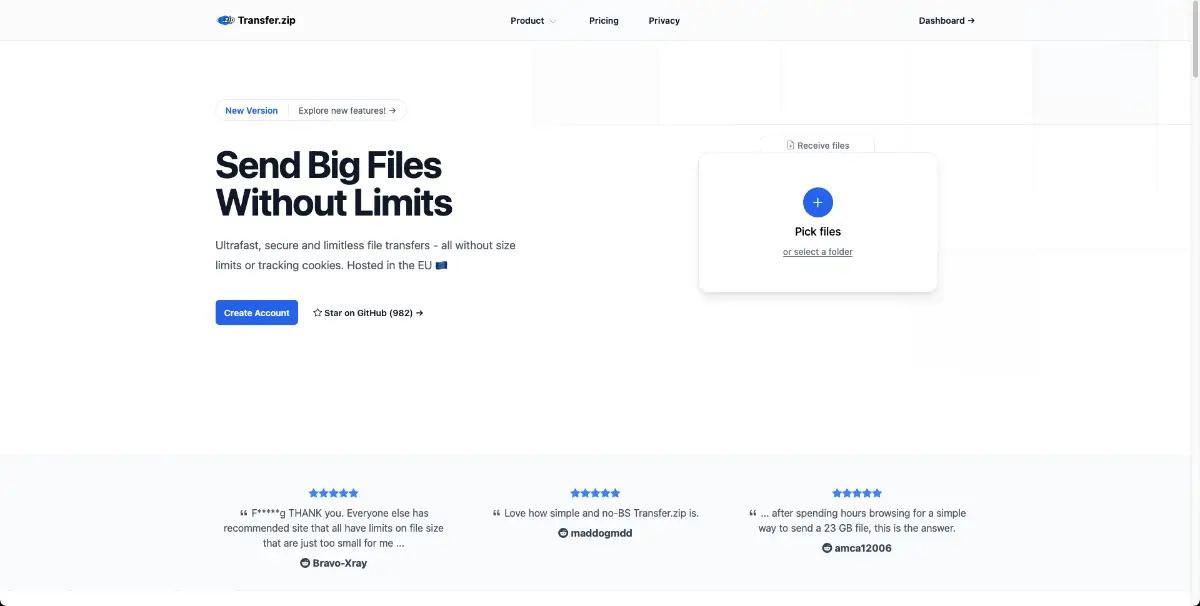Open the Privacy page
Image resolution: width=1200 pixels, height=606 pixels.
point(664,20)
